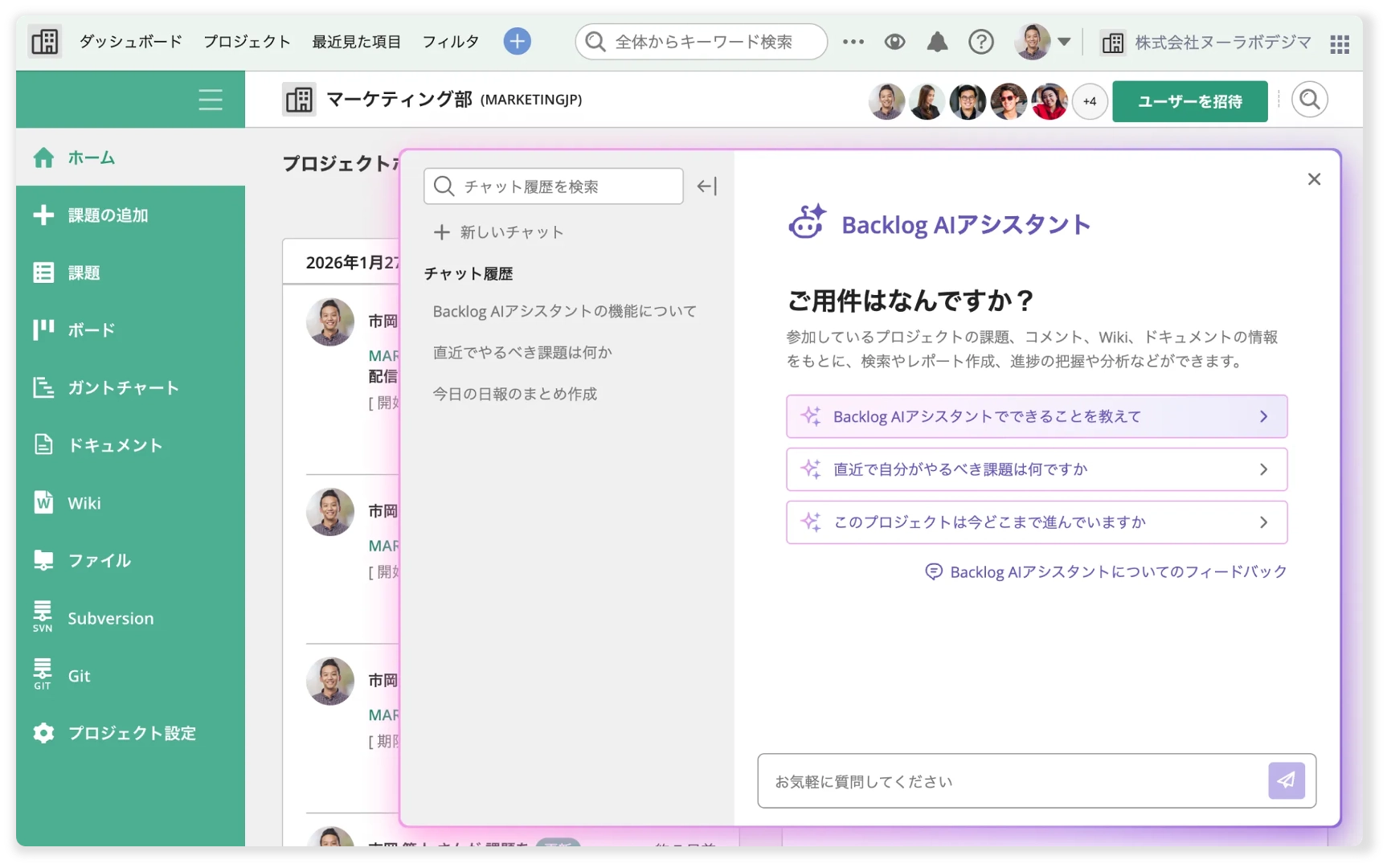Click the Backlog AI assistant robot icon
This screenshot has height=868, width=1387.
point(808,223)
